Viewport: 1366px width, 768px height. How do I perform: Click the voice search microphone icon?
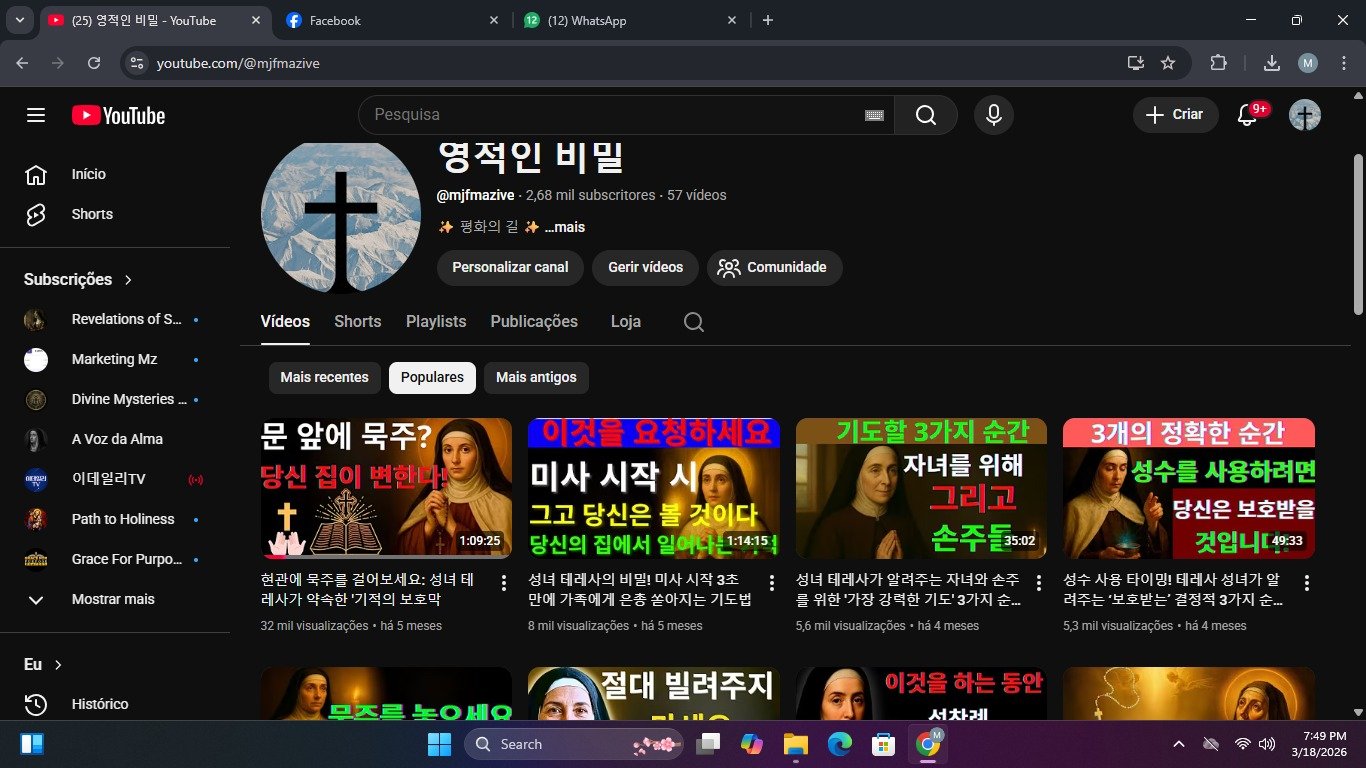click(x=993, y=115)
